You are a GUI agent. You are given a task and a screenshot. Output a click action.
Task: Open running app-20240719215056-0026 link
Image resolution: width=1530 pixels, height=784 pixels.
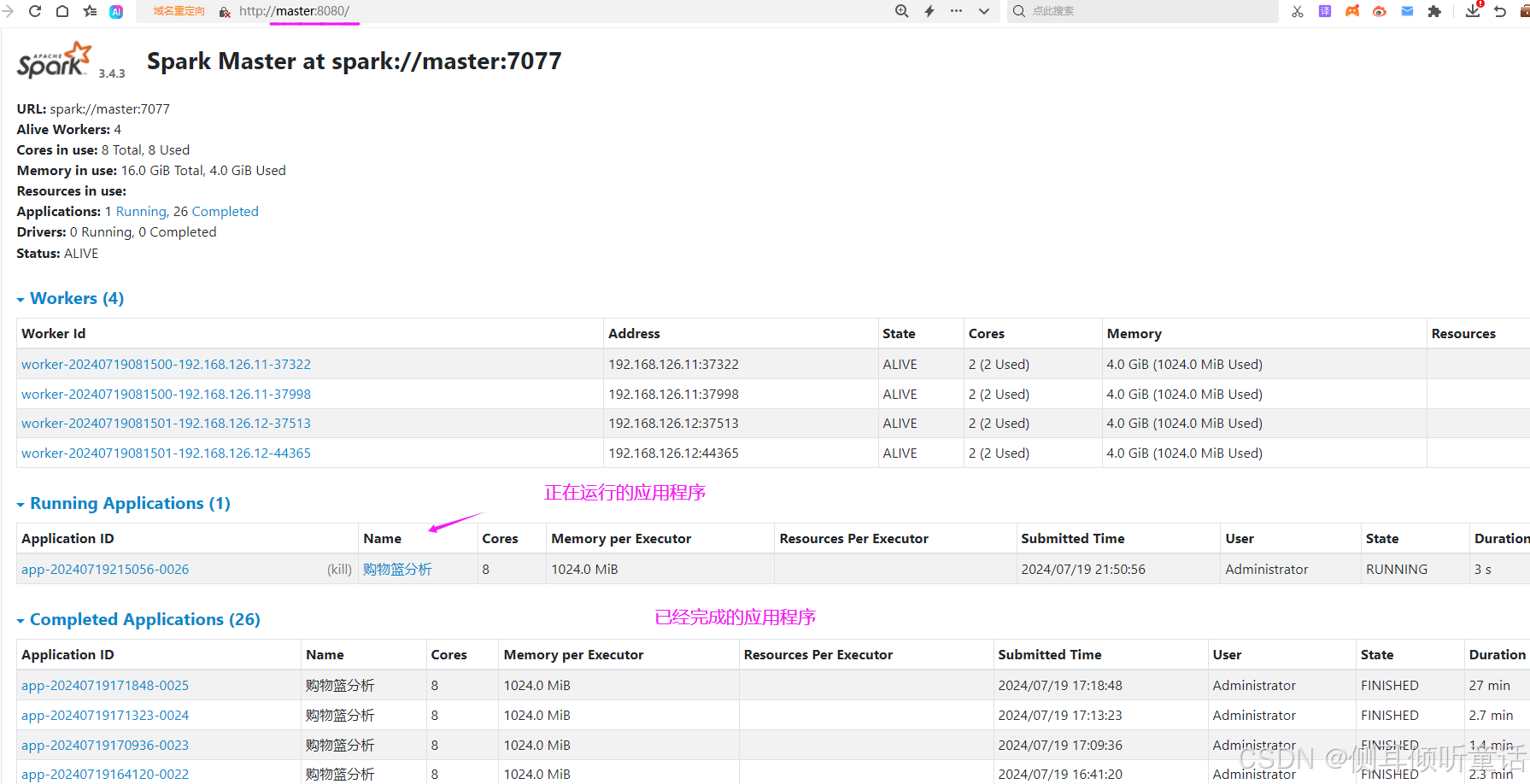(105, 570)
